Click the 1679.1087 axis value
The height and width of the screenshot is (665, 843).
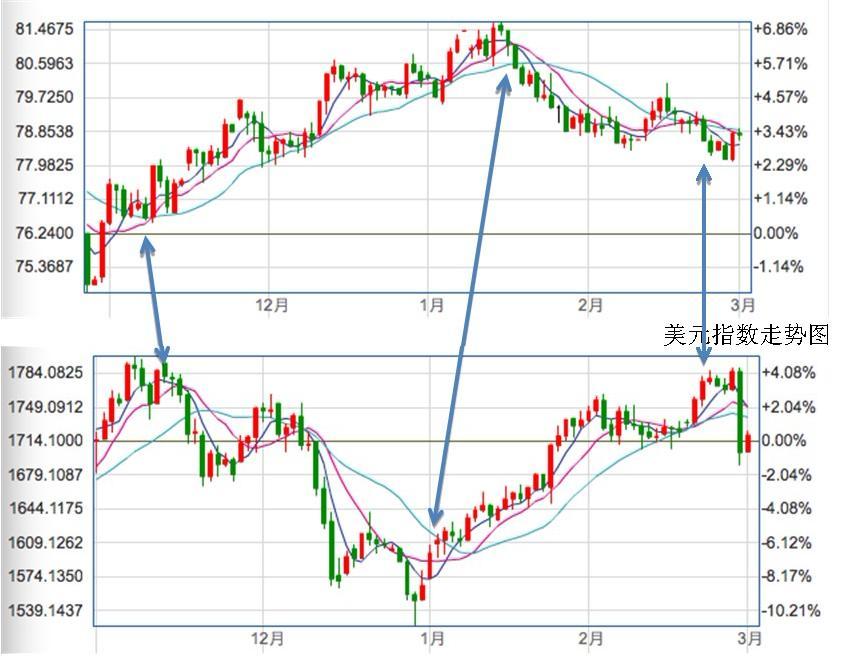click(46, 475)
